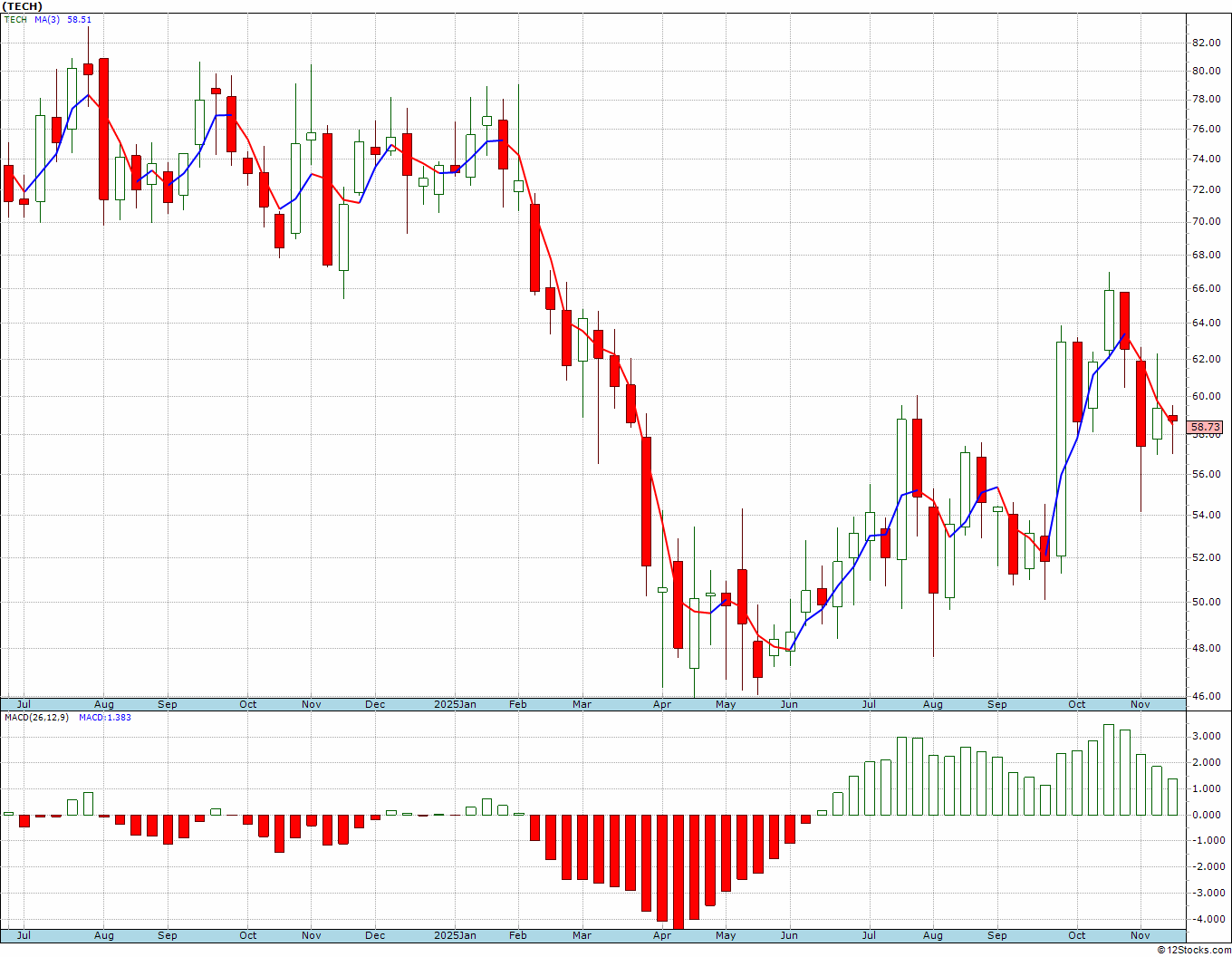The image size is (1232, 957).
Task: Select the MA(3) value 58.51
Action: pyautogui.click(x=79, y=19)
